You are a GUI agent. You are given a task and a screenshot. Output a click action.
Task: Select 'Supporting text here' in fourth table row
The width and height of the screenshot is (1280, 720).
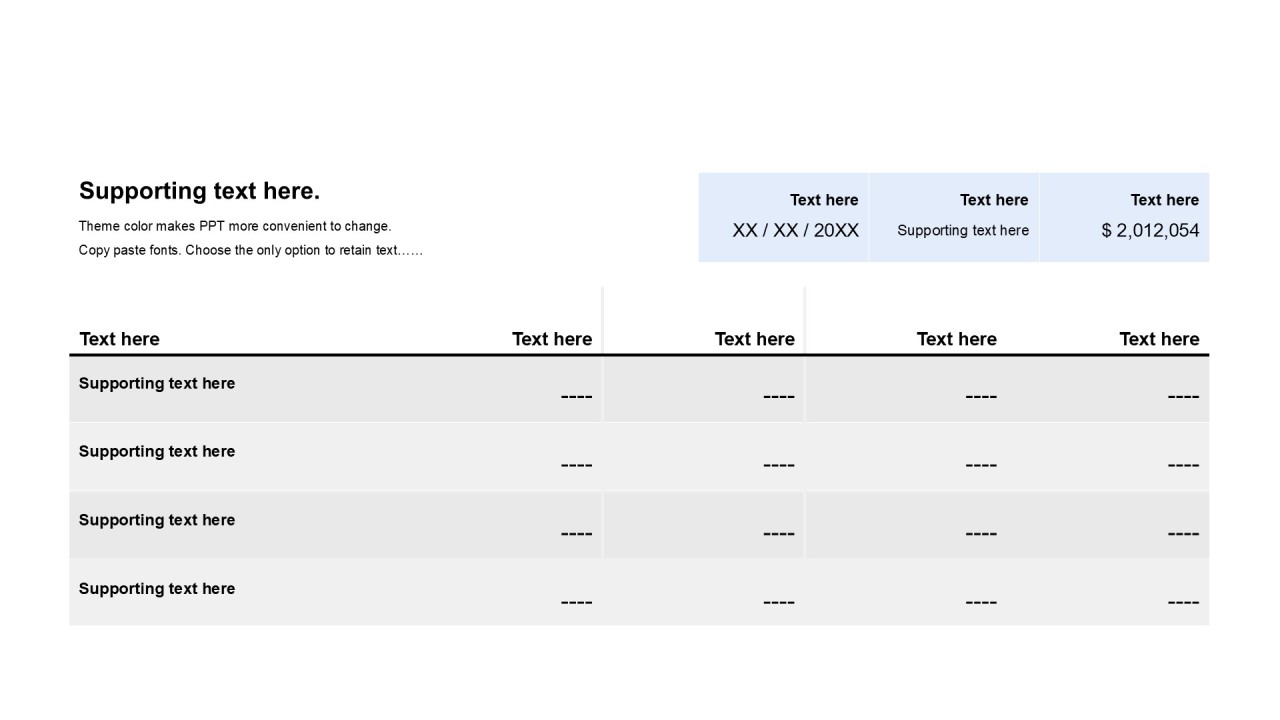click(x=157, y=589)
